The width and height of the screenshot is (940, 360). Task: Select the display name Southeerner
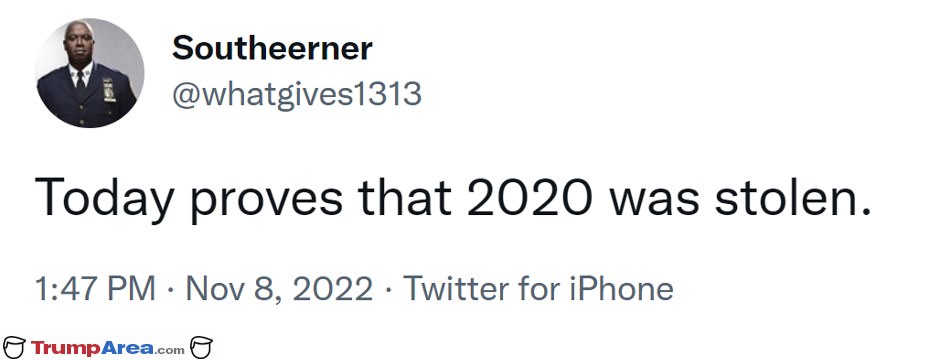(272, 49)
